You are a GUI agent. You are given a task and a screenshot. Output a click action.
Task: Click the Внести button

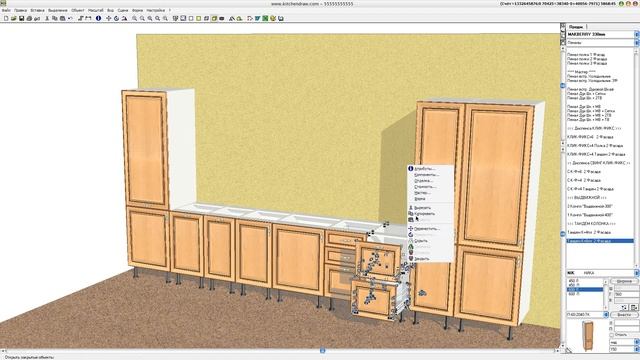coord(624,315)
